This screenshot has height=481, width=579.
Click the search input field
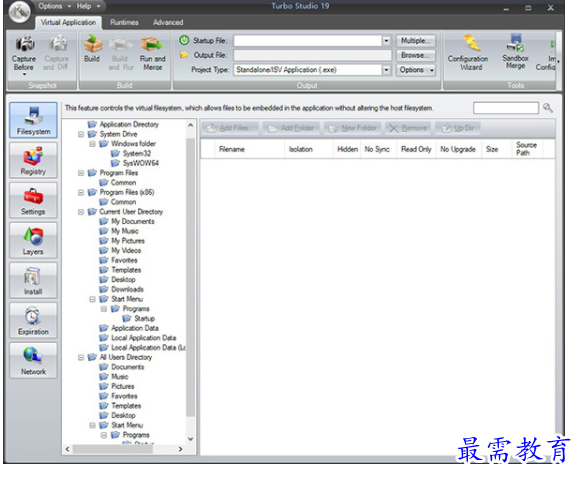pyautogui.click(x=506, y=108)
